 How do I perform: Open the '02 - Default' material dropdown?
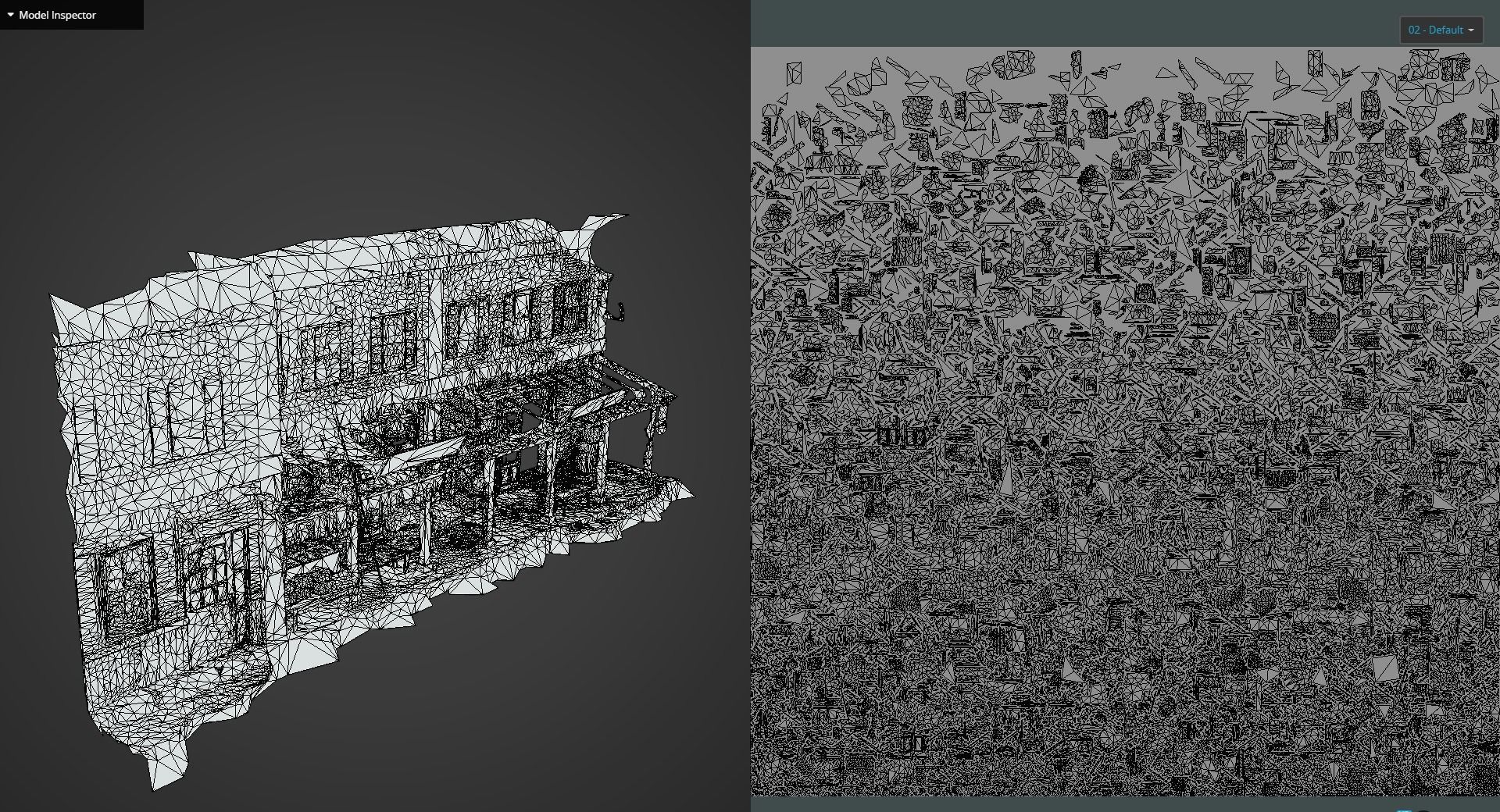(x=1441, y=30)
